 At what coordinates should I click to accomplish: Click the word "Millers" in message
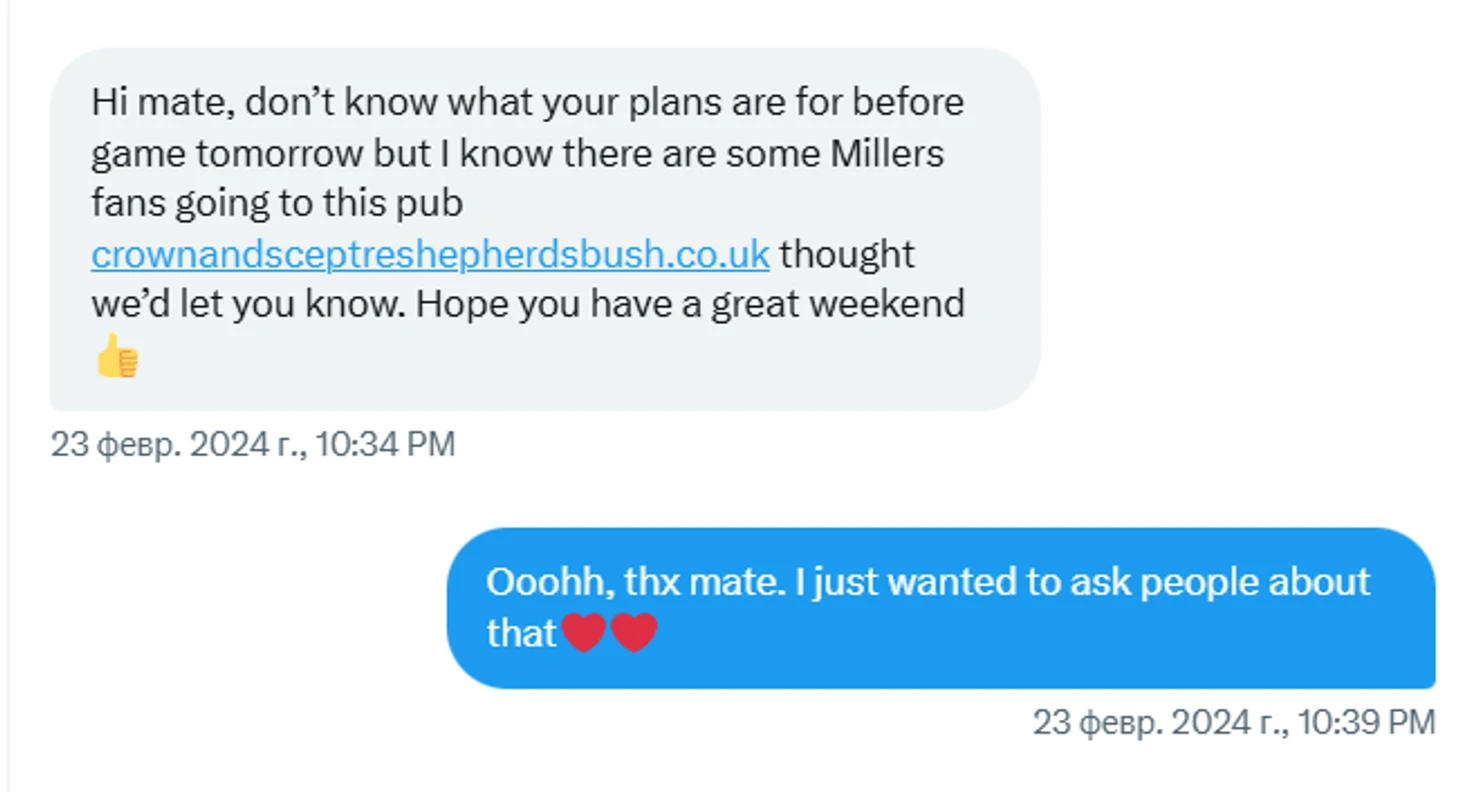[x=882, y=154]
